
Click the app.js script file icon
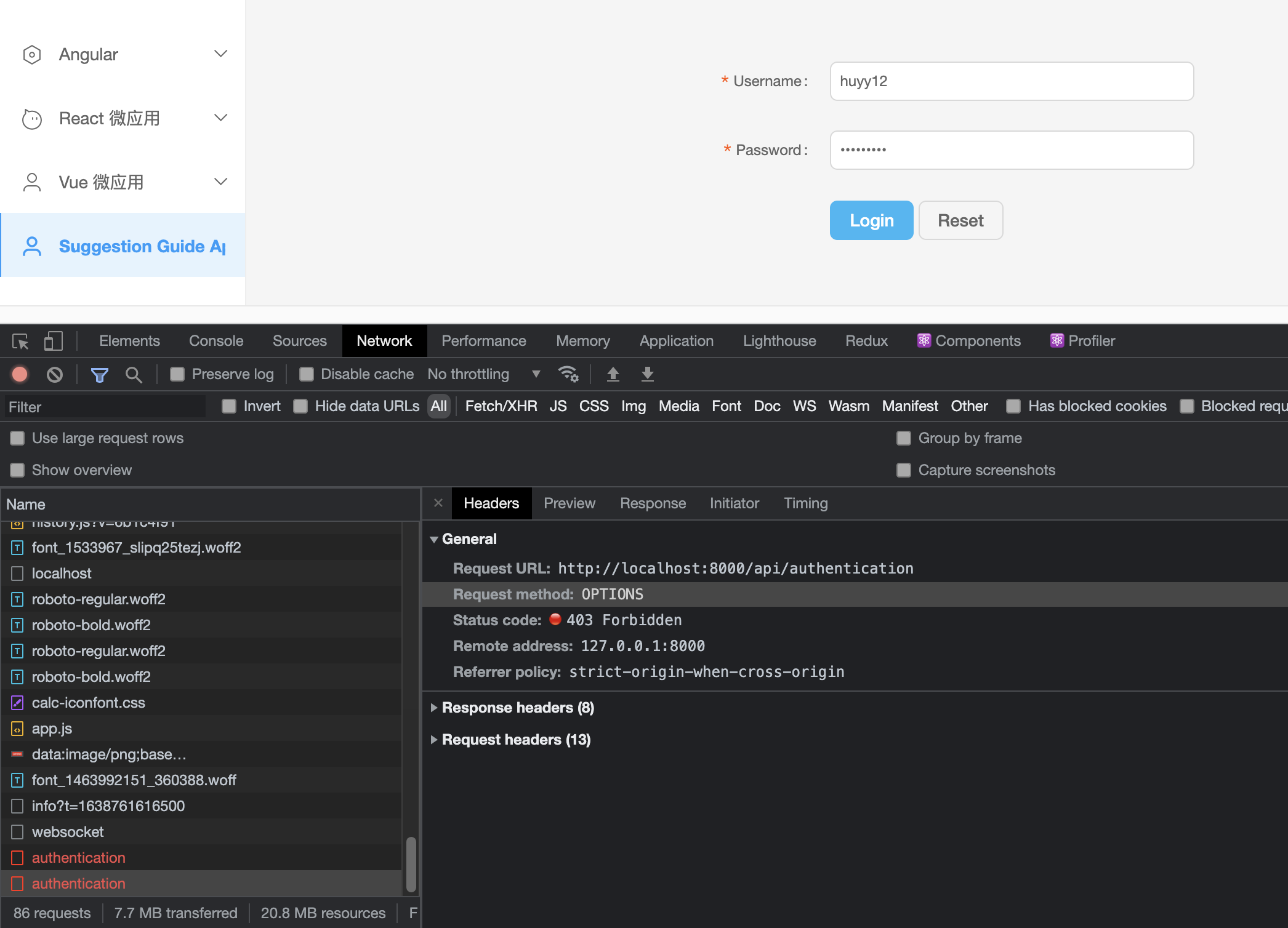click(x=17, y=729)
